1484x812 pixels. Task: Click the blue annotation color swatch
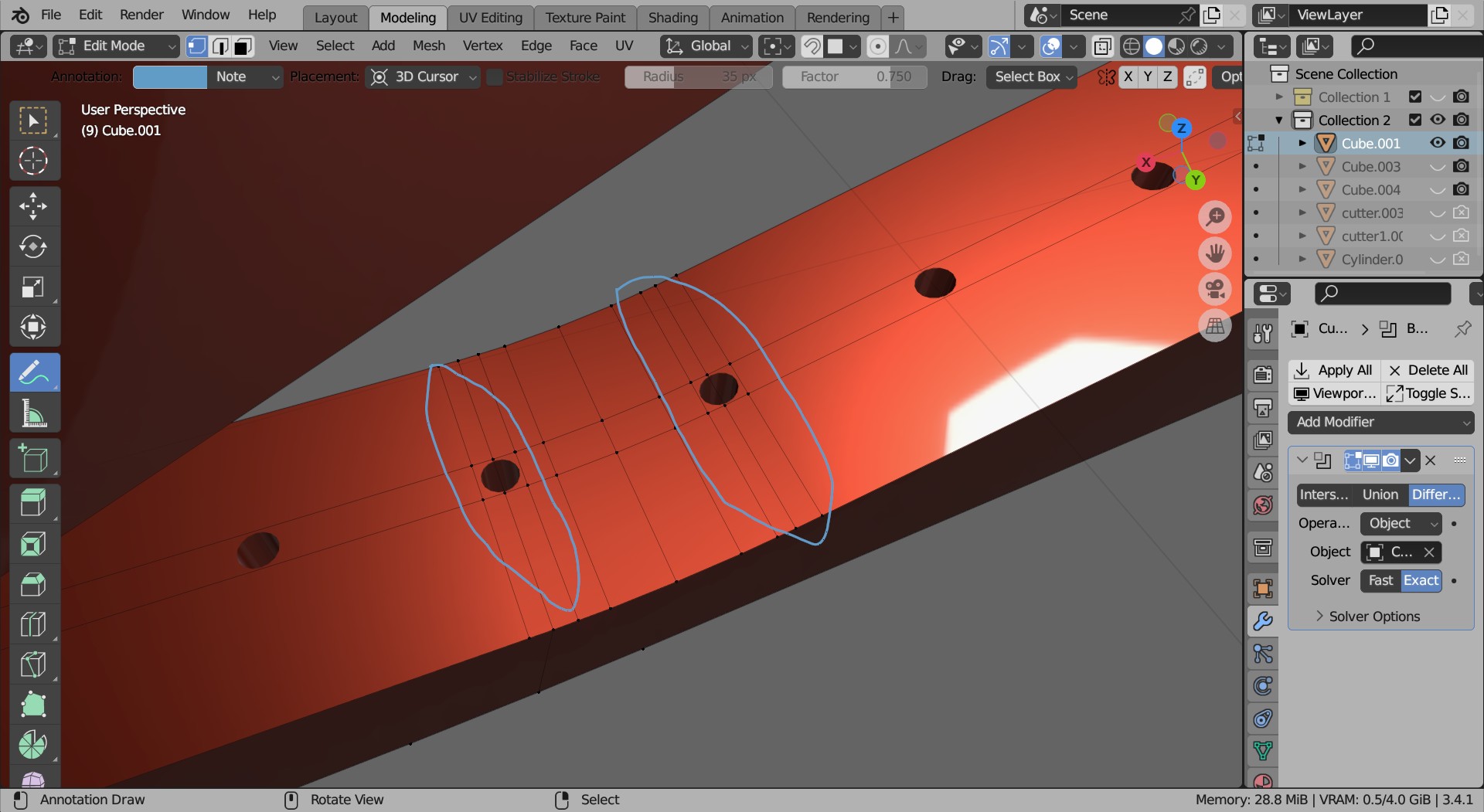(170, 76)
